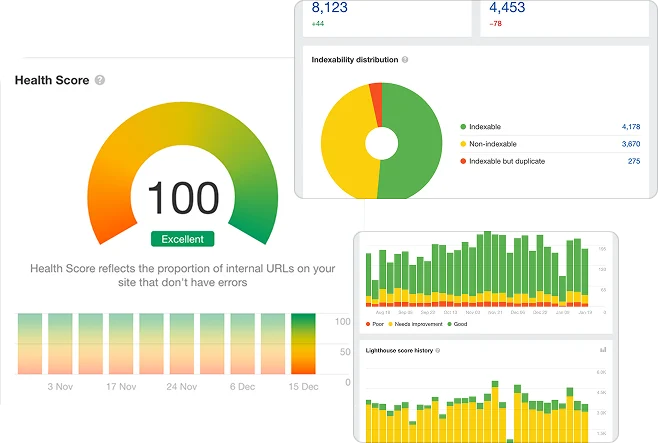
Task: Select the health score bar above 24 Nov
Action: (x=182, y=343)
